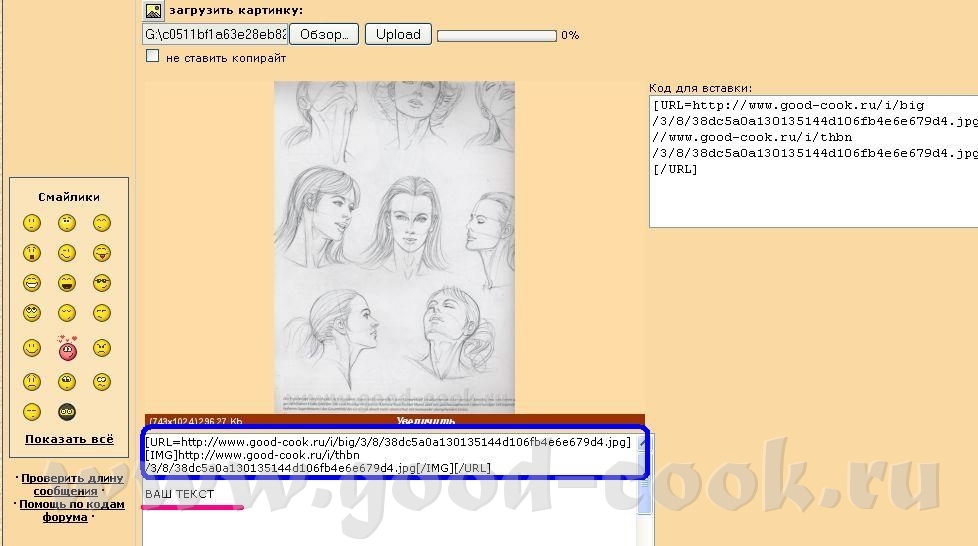Click the message editor vertical scrollbar
Viewport: 978px width, 546px height.
tap(644, 490)
